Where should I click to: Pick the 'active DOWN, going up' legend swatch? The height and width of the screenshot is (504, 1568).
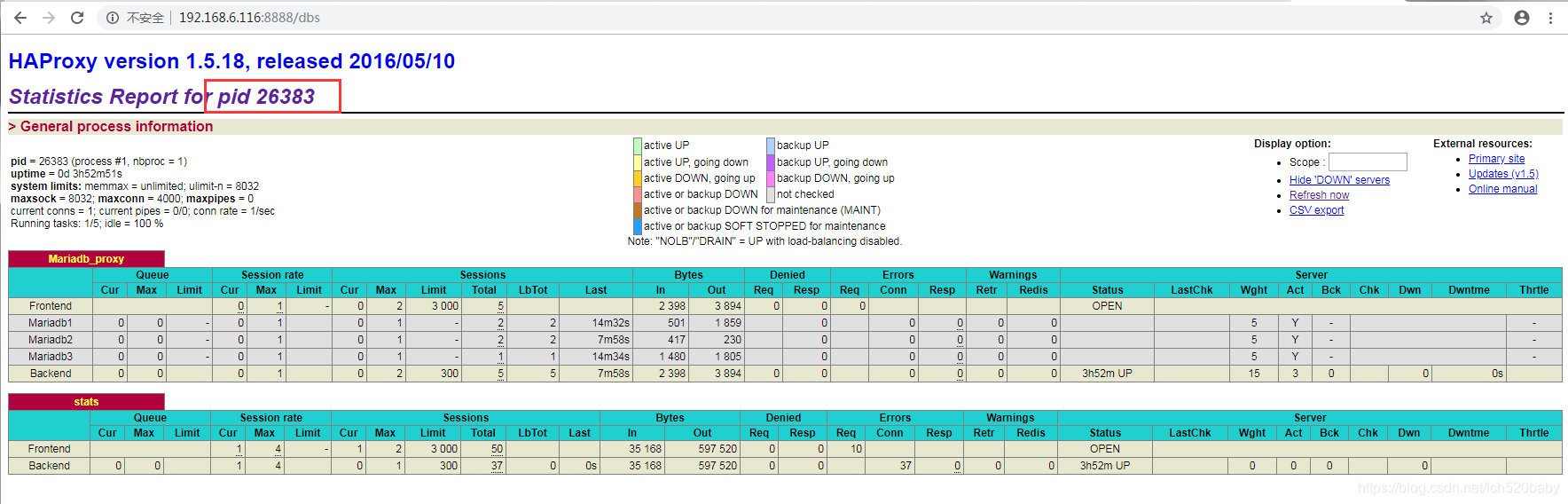(x=638, y=178)
